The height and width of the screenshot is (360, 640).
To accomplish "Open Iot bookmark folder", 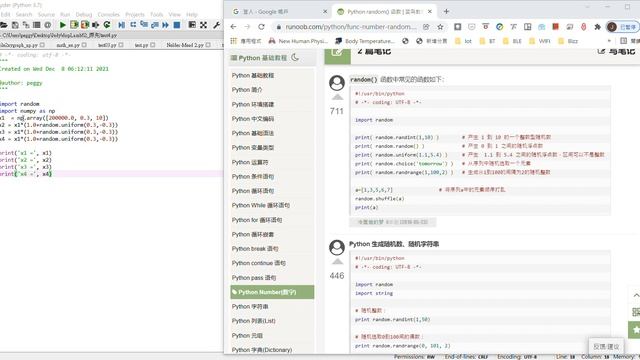I will pos(463,41).
